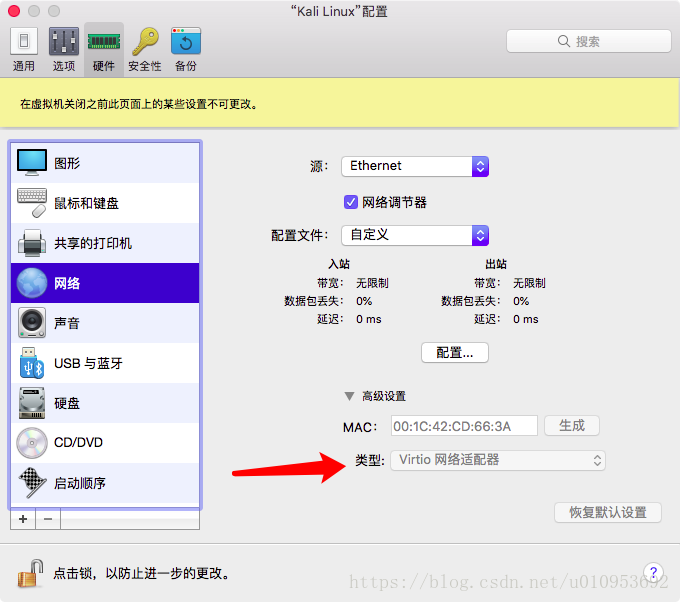Screen dimensions: 680x602
Task: Select 硬盘 label in hardware list
Action: [67, 403]
